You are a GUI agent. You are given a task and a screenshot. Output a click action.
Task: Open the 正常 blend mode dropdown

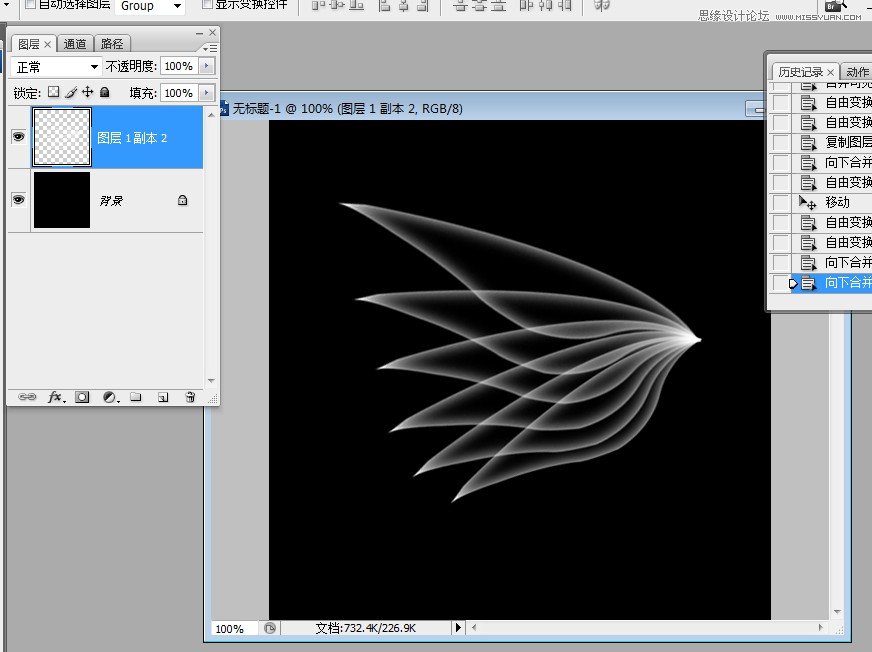tap(57, 66)
